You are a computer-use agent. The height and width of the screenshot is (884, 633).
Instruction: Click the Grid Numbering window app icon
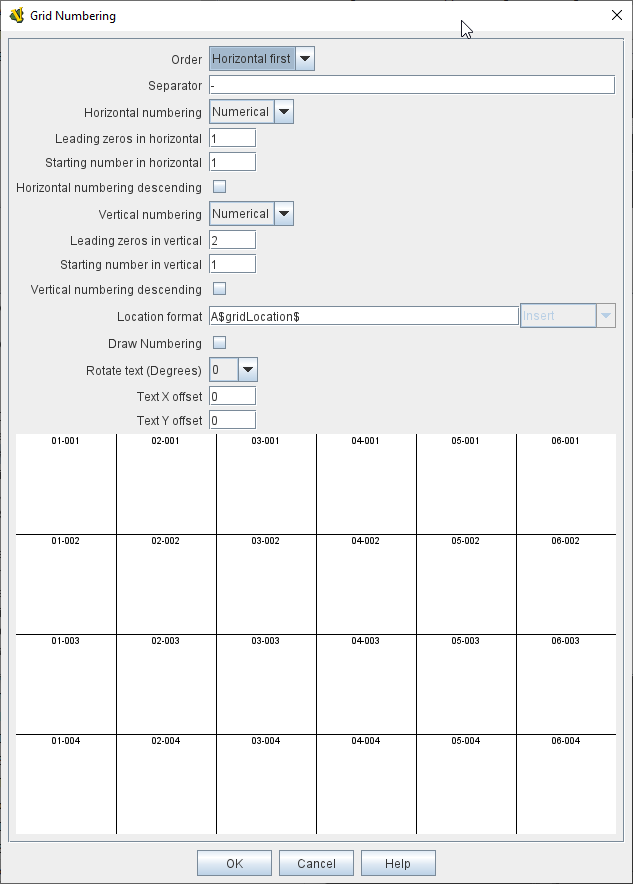click(16, 15)
